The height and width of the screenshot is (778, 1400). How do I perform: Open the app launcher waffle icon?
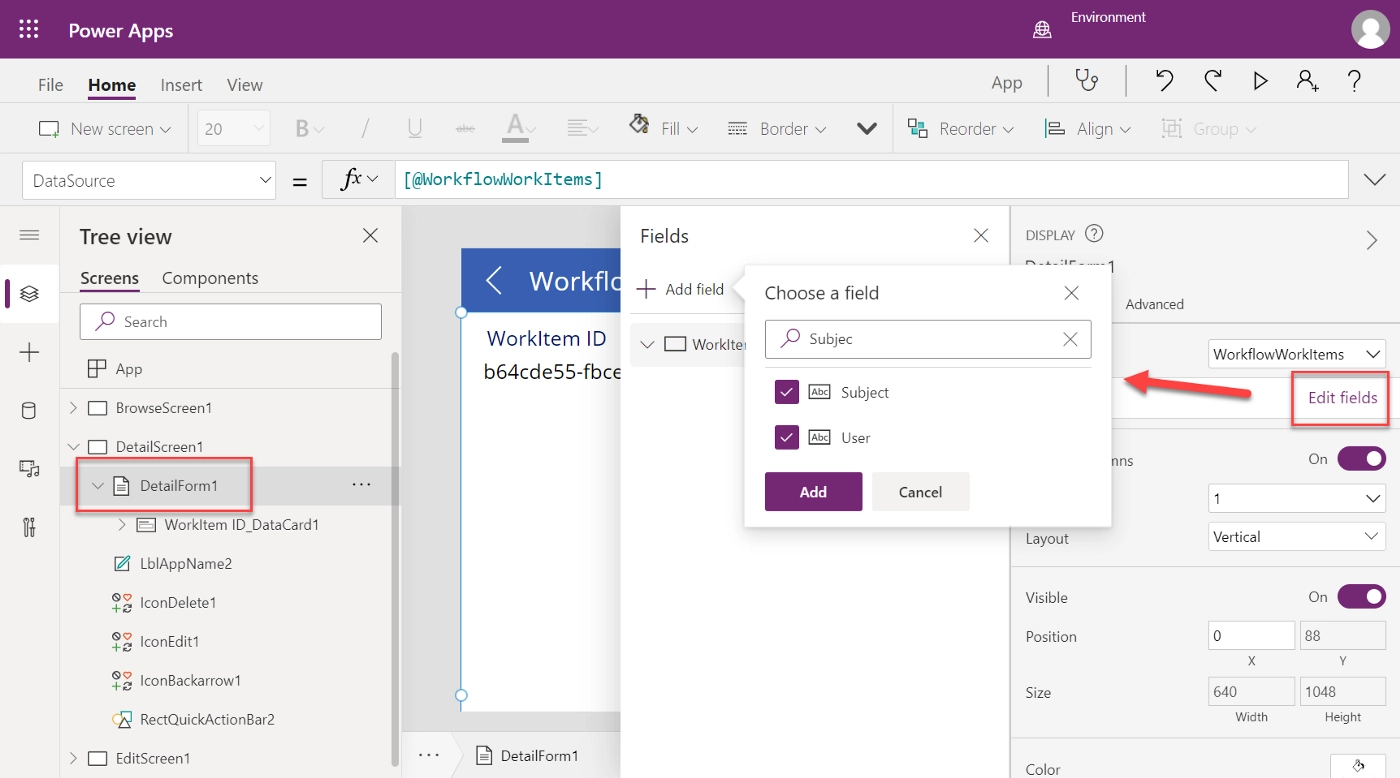(x=29, y=29)
